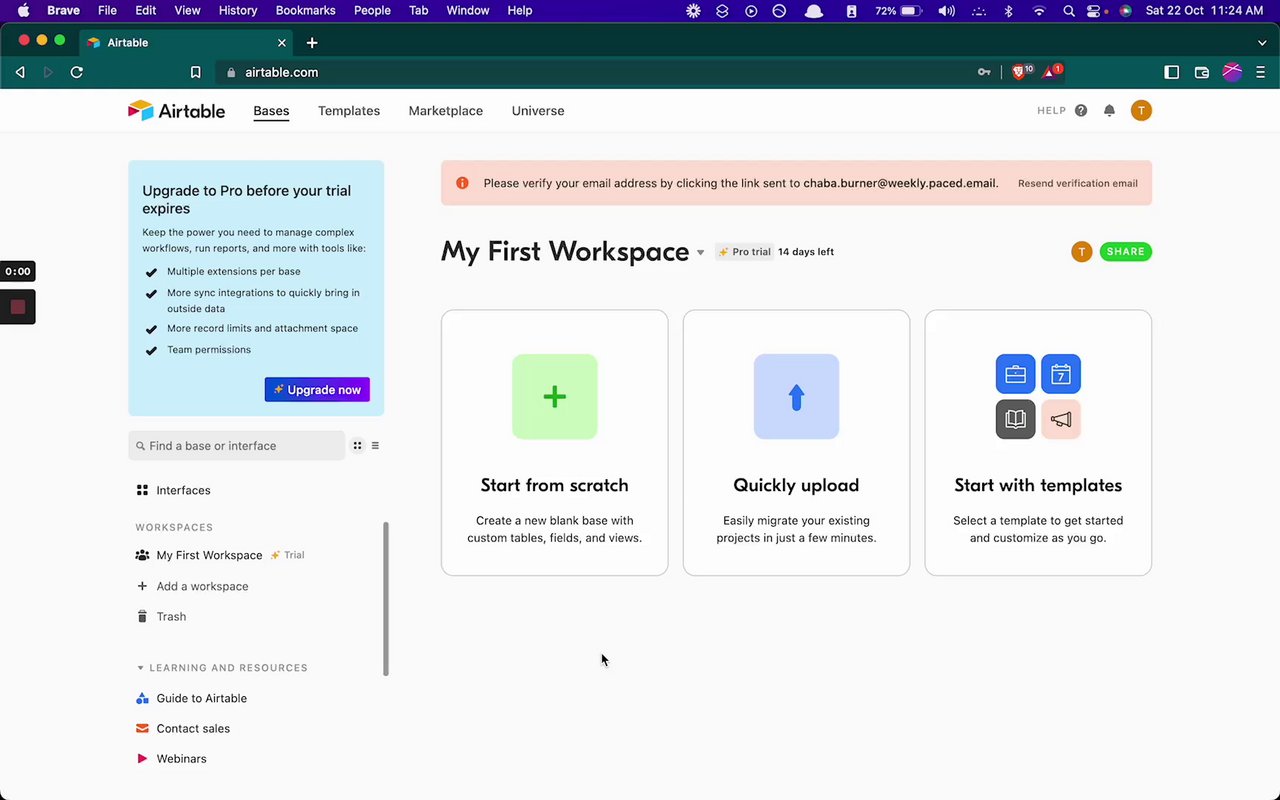Screen dimensions: 1280x800
Task: Expand My First Workspace dropdown arrow
Action: coord(700,253)
